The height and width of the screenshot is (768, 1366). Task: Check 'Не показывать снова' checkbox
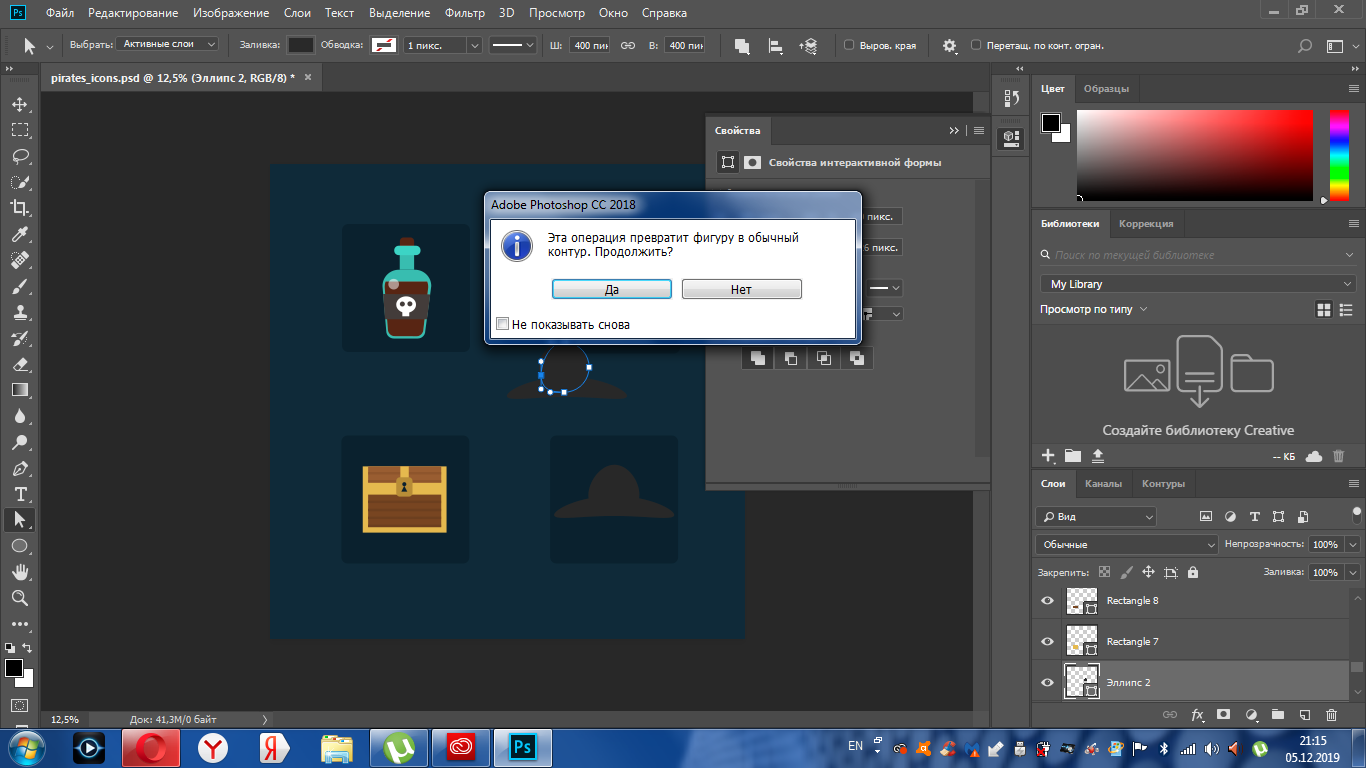(x=503, y=324)
